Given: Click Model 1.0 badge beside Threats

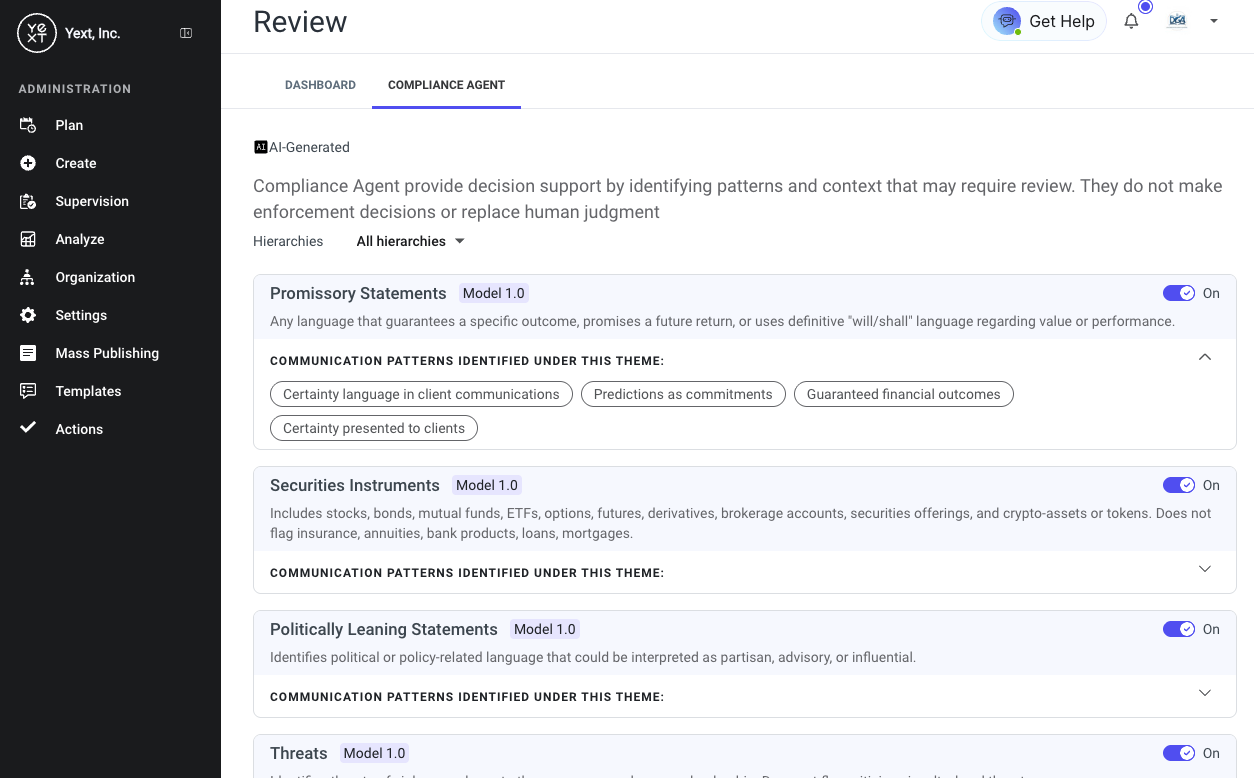Looking at the screenshot, I should 374,753.
